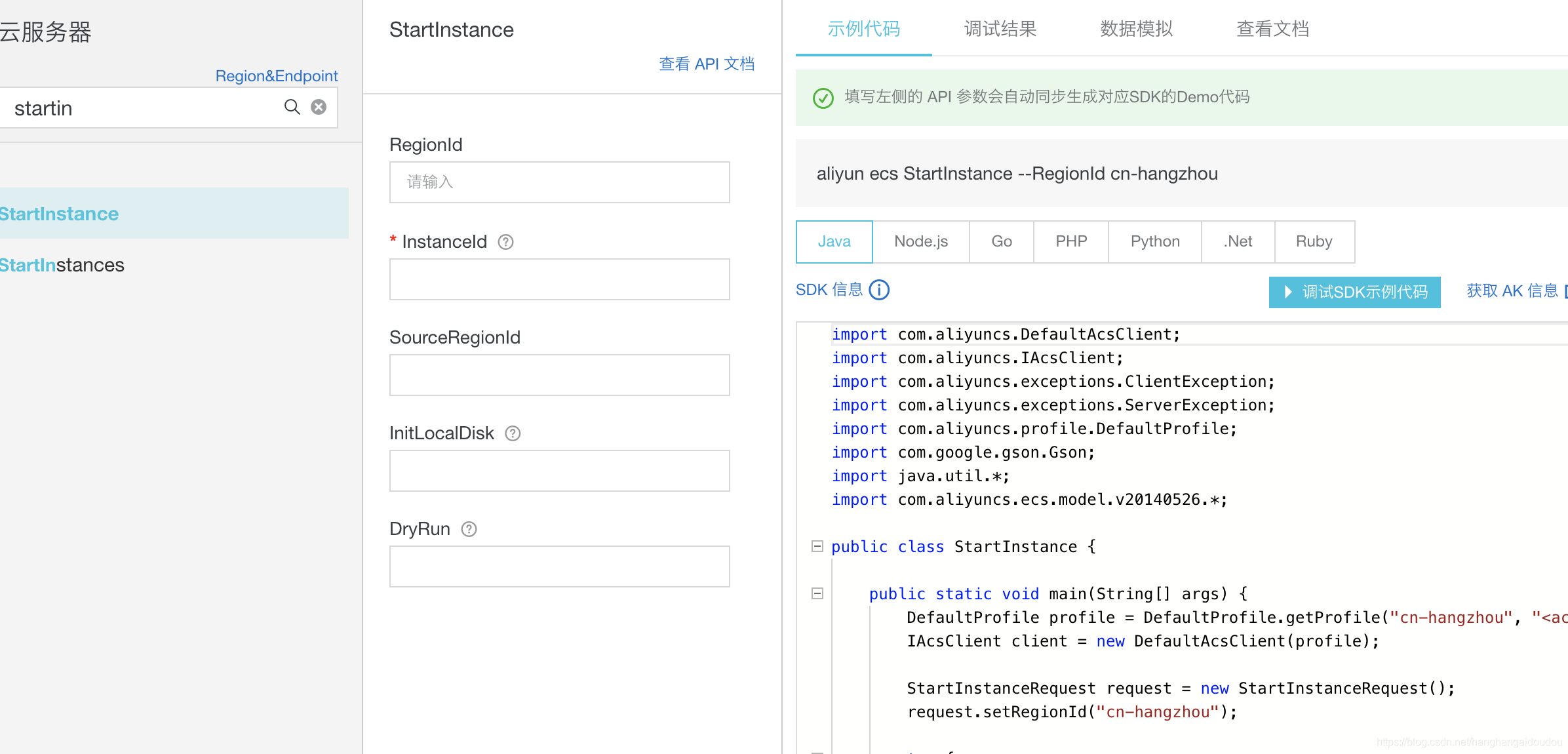The width and height of the screenshot is (1568, 754).
Task: Collapse the public class StartInstance code fold
Action: pos(817,546)
